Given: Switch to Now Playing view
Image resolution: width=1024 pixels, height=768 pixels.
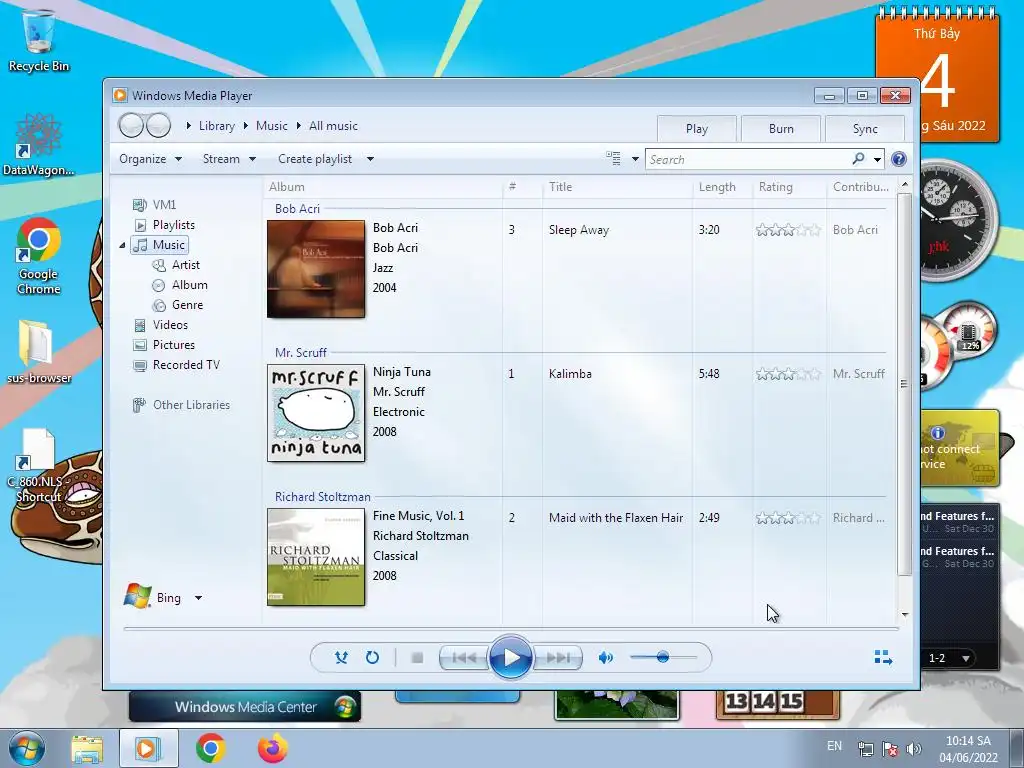Looking at the screenshot, I should pos(883,657).
